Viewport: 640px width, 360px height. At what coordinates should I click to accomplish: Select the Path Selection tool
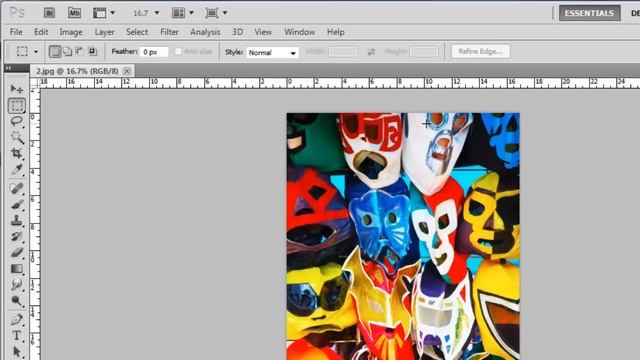[17, 351]
